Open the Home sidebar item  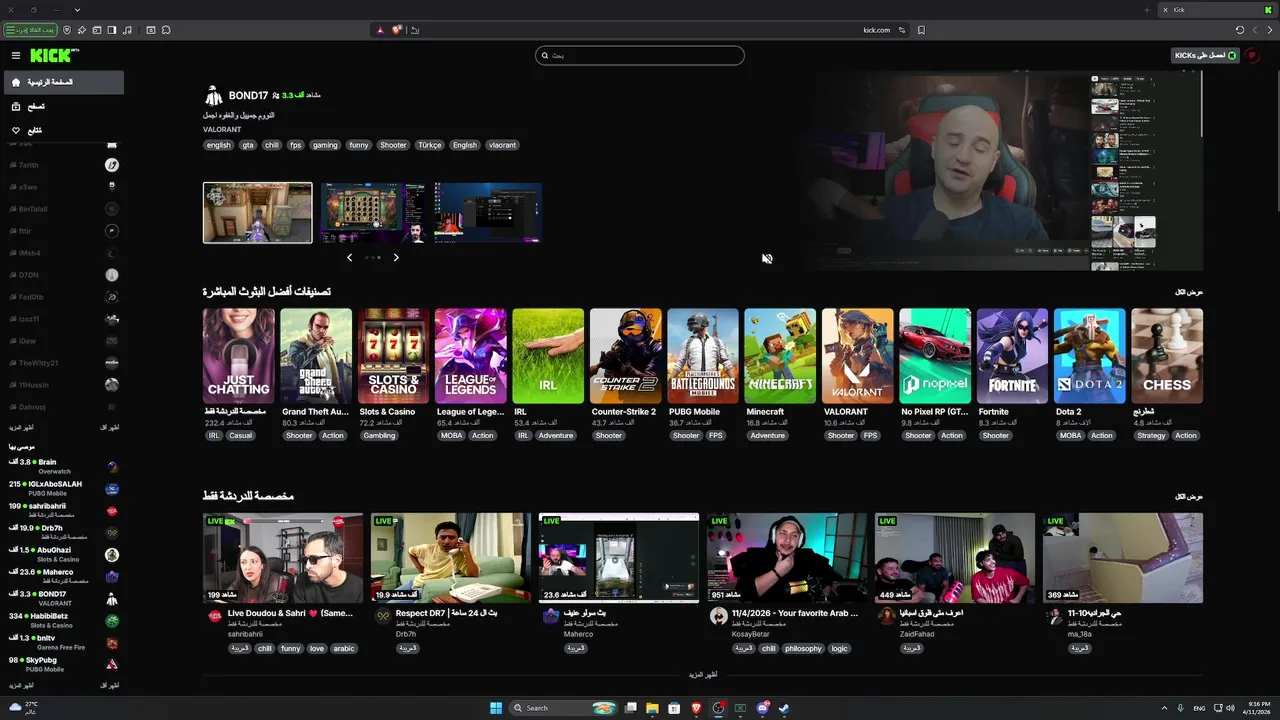[64, 82]
